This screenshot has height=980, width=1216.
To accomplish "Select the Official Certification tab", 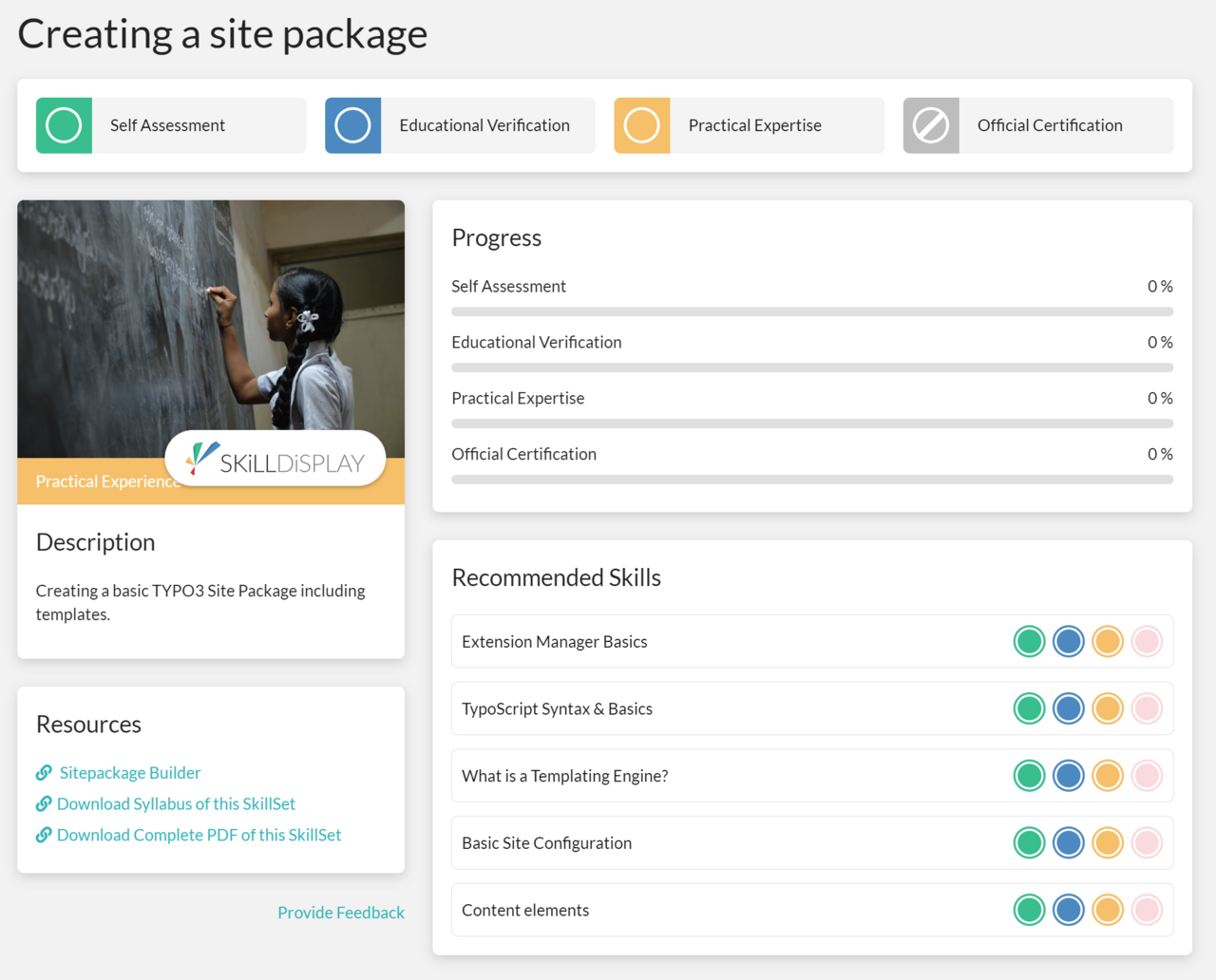I will point(1050,125).
